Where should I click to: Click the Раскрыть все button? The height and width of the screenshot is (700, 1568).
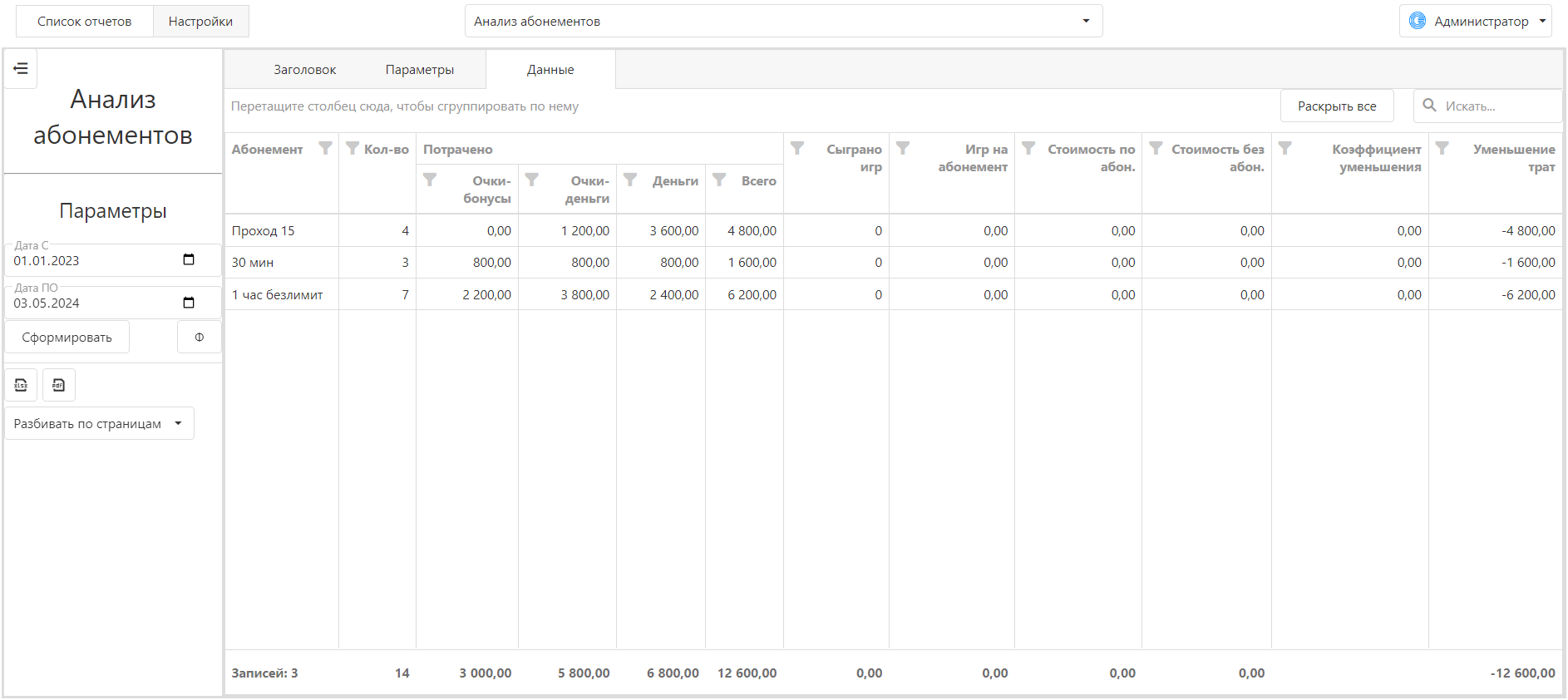(1337, 106)
